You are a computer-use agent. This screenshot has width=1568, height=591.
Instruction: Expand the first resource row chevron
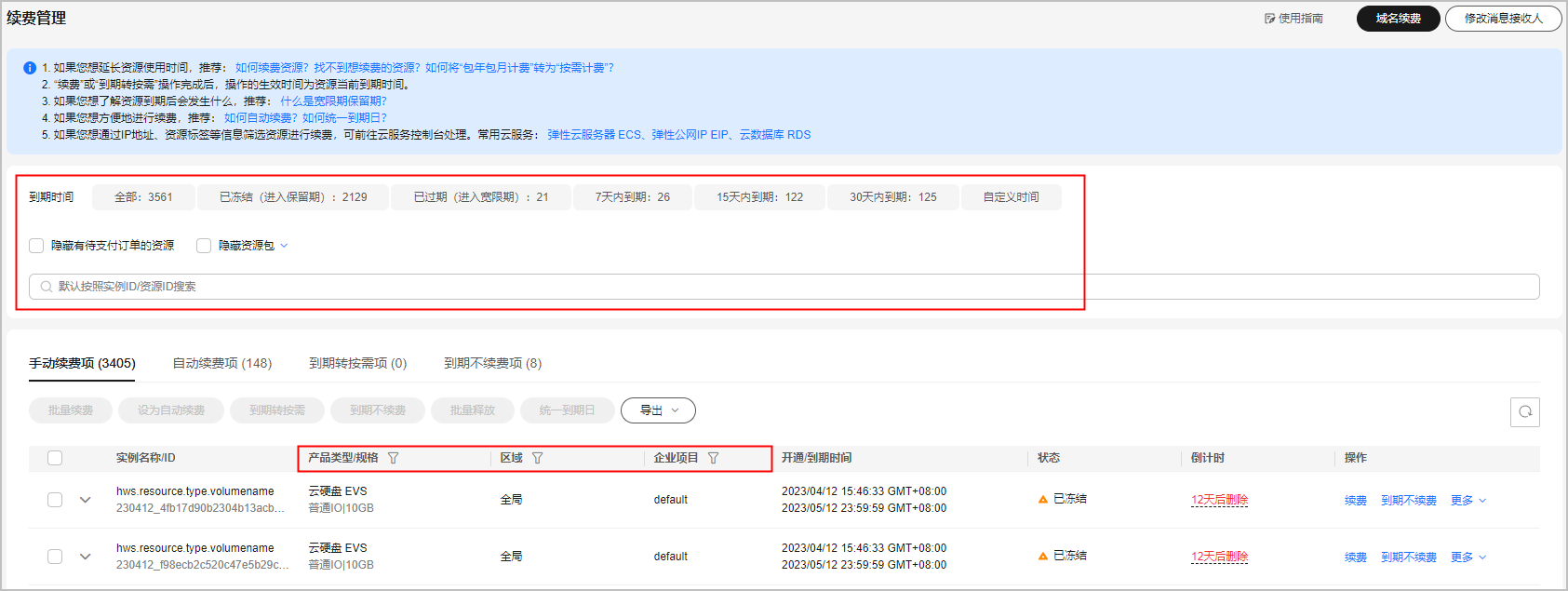pyautogui.click(x=86, y=500)
